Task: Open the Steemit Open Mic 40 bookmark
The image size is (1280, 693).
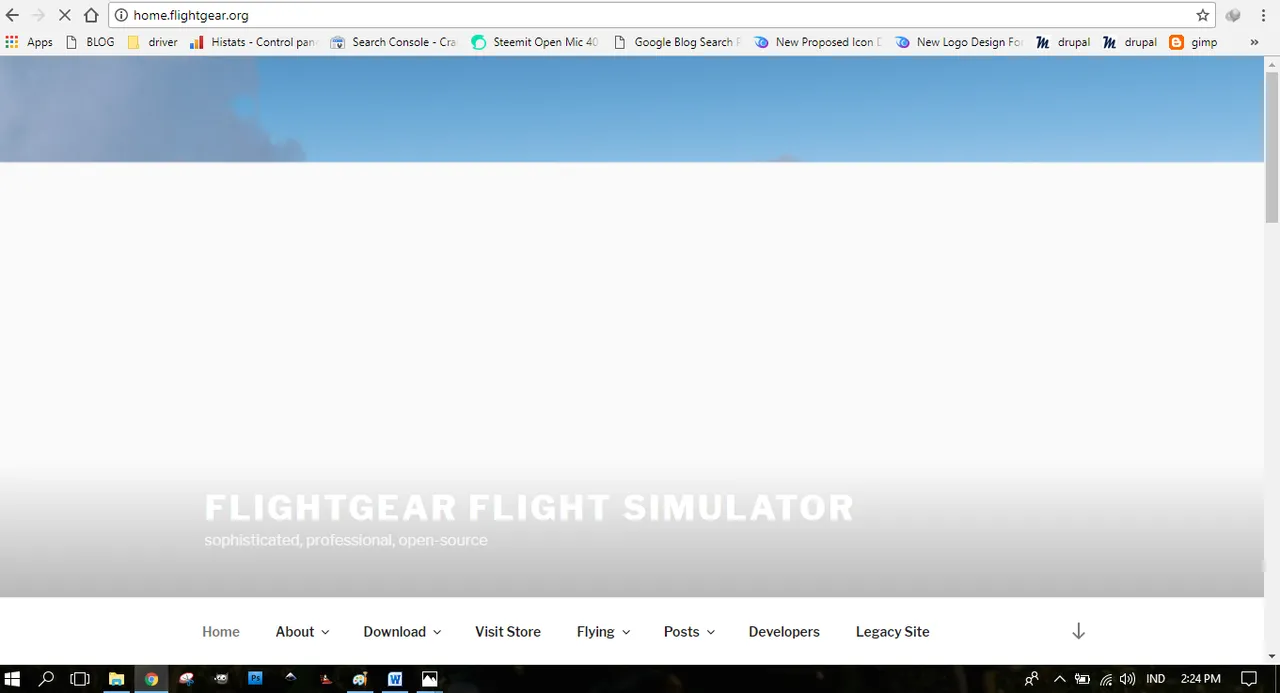Action: [x=534, y=42]
